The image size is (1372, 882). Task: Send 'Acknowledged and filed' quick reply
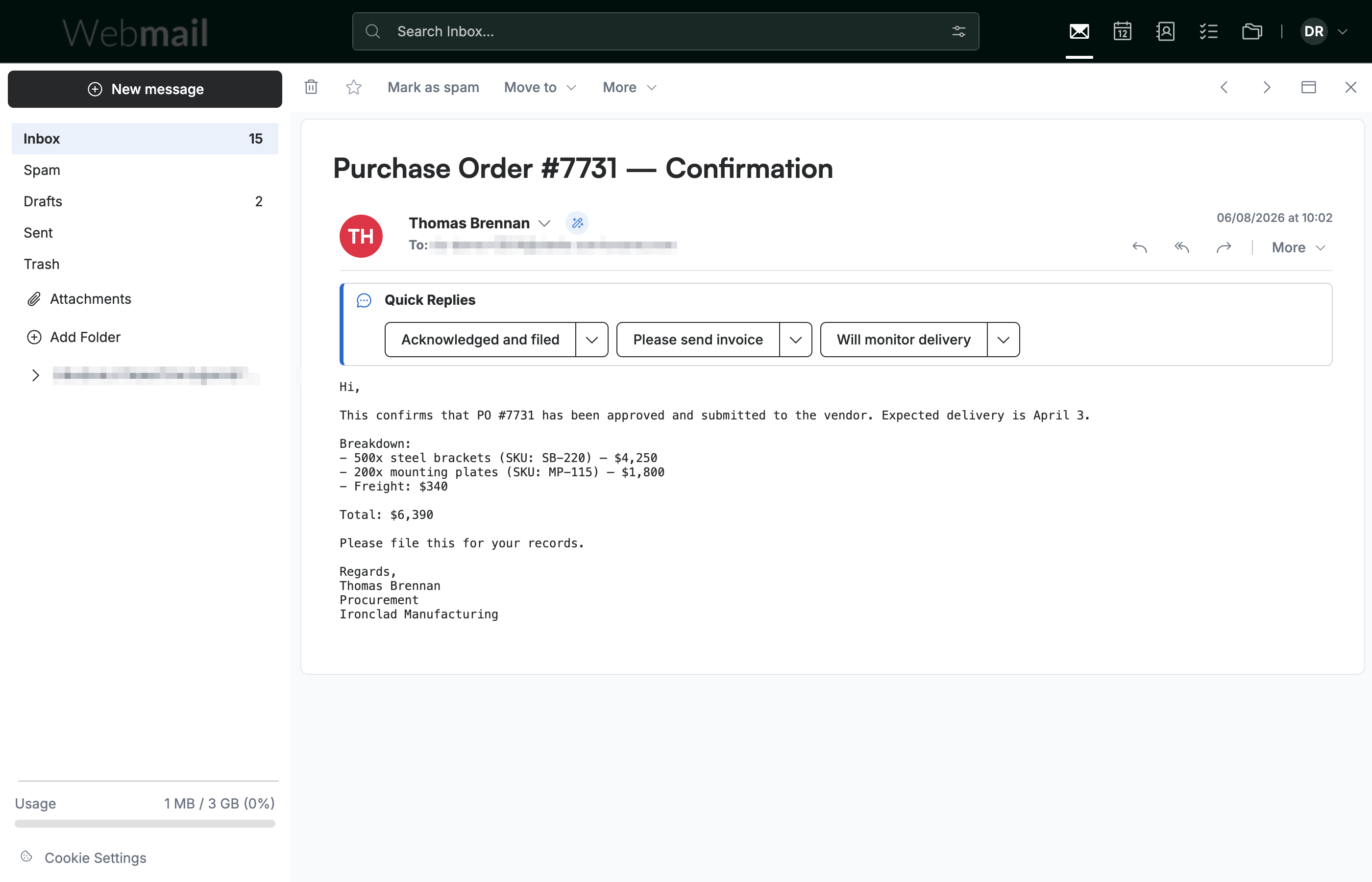480,340
